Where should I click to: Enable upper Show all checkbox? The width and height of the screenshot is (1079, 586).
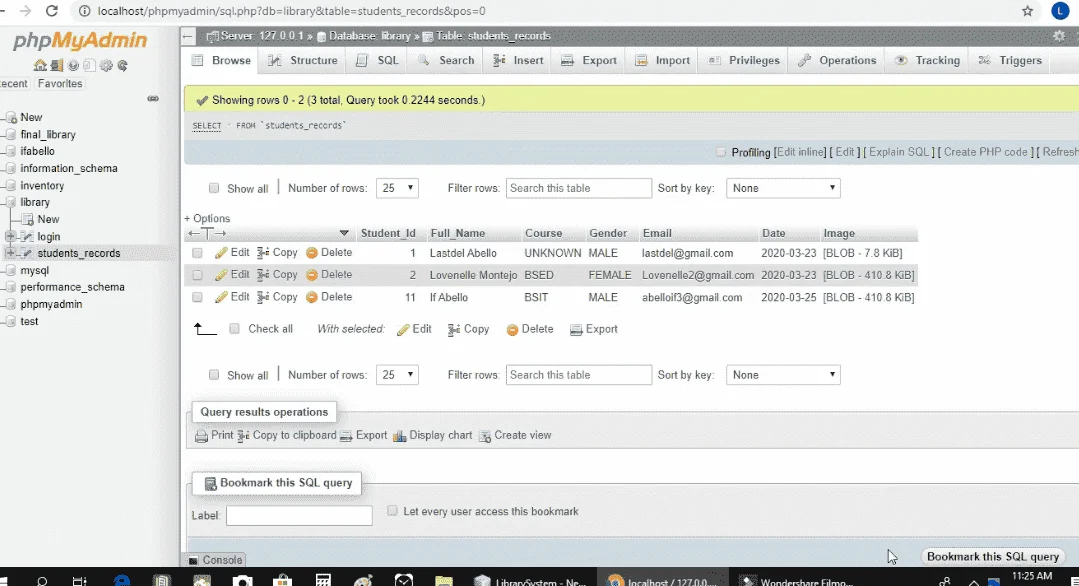tap(214, 188)
